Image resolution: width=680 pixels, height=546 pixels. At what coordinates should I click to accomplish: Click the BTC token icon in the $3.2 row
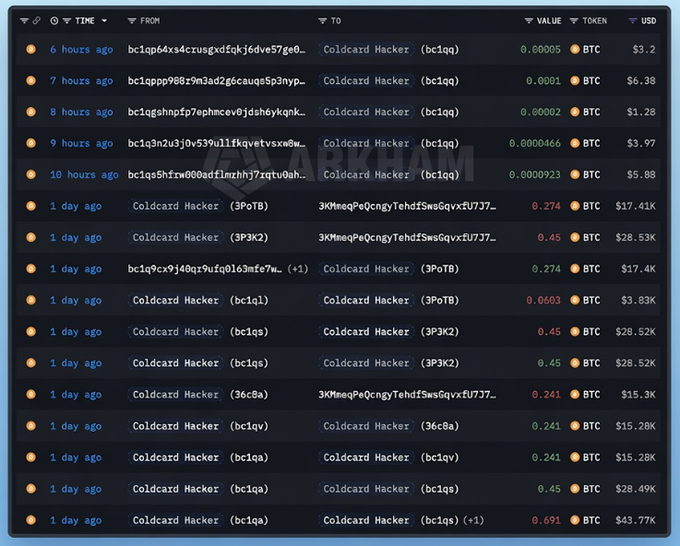[575, 49]
